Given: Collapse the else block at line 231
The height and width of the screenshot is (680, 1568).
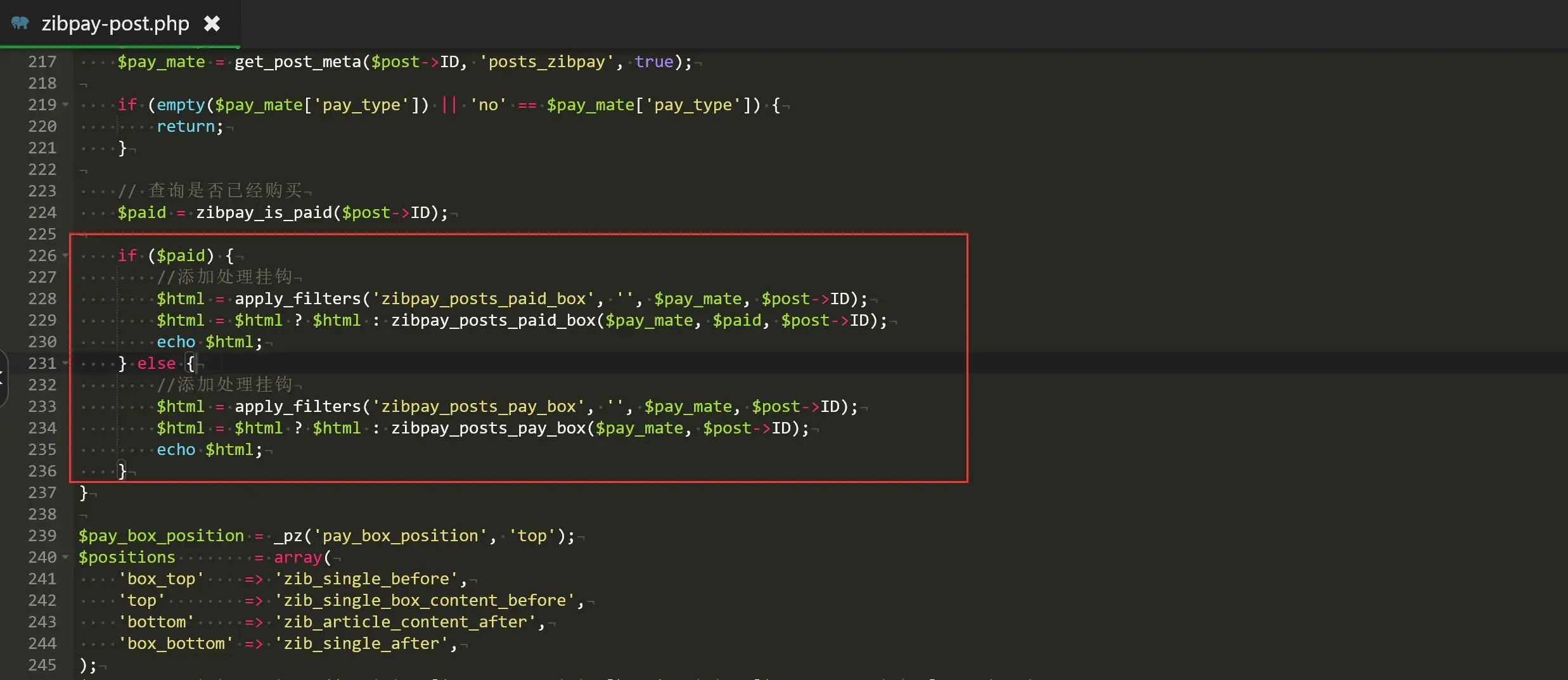Looking at the screenshot, I should 65,363.
